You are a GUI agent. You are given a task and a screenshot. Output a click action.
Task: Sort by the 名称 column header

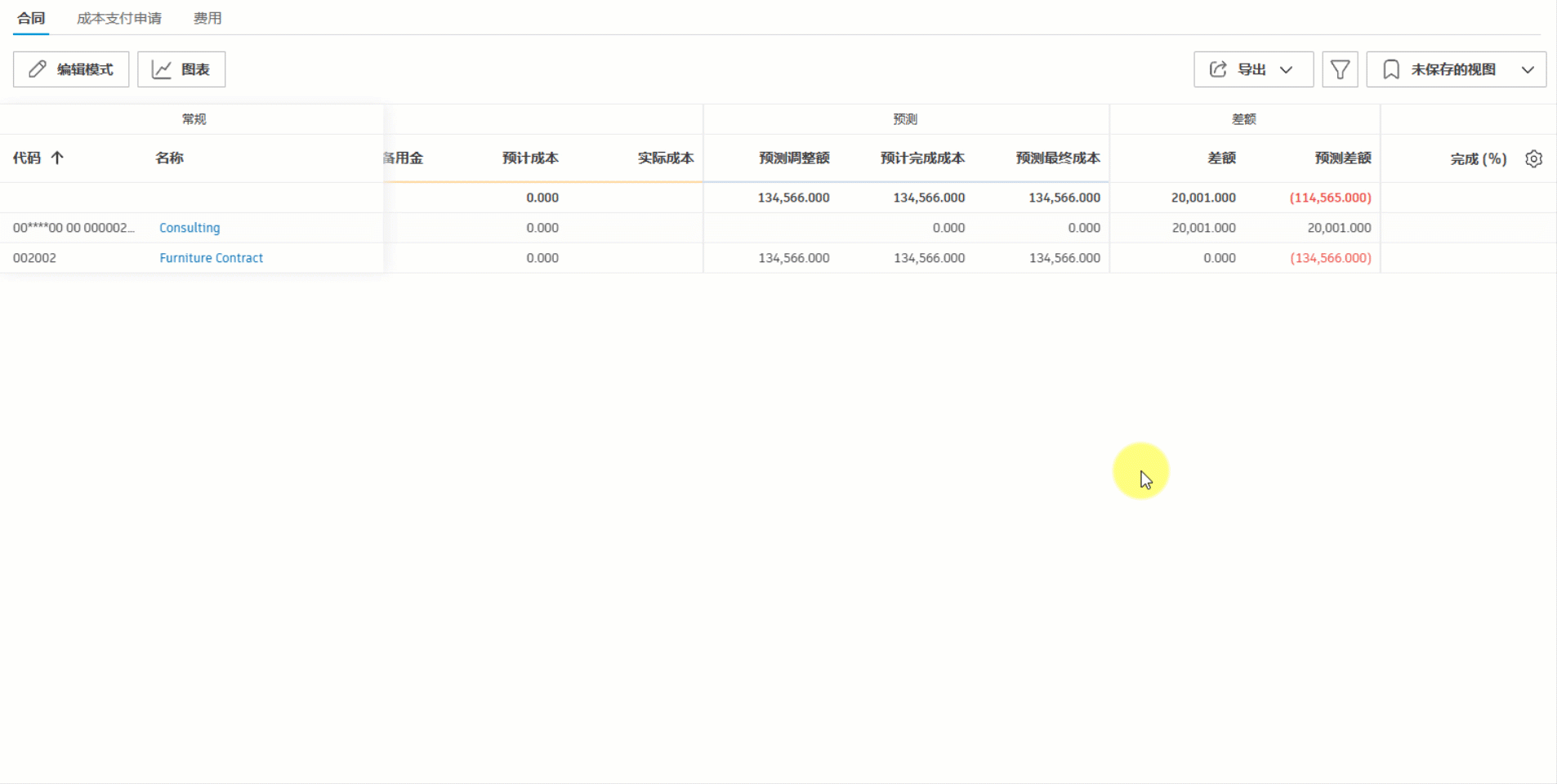click(169, 158)
